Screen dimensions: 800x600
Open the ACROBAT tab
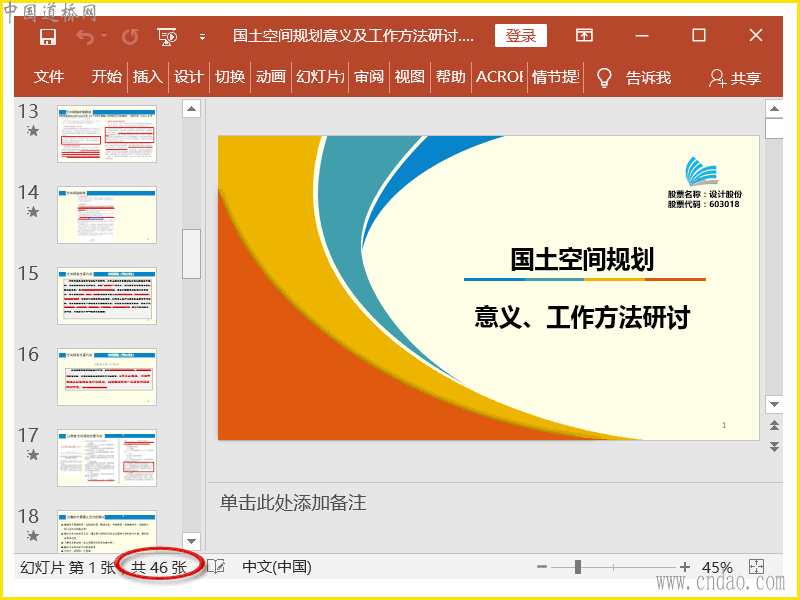tap(500, 77)
